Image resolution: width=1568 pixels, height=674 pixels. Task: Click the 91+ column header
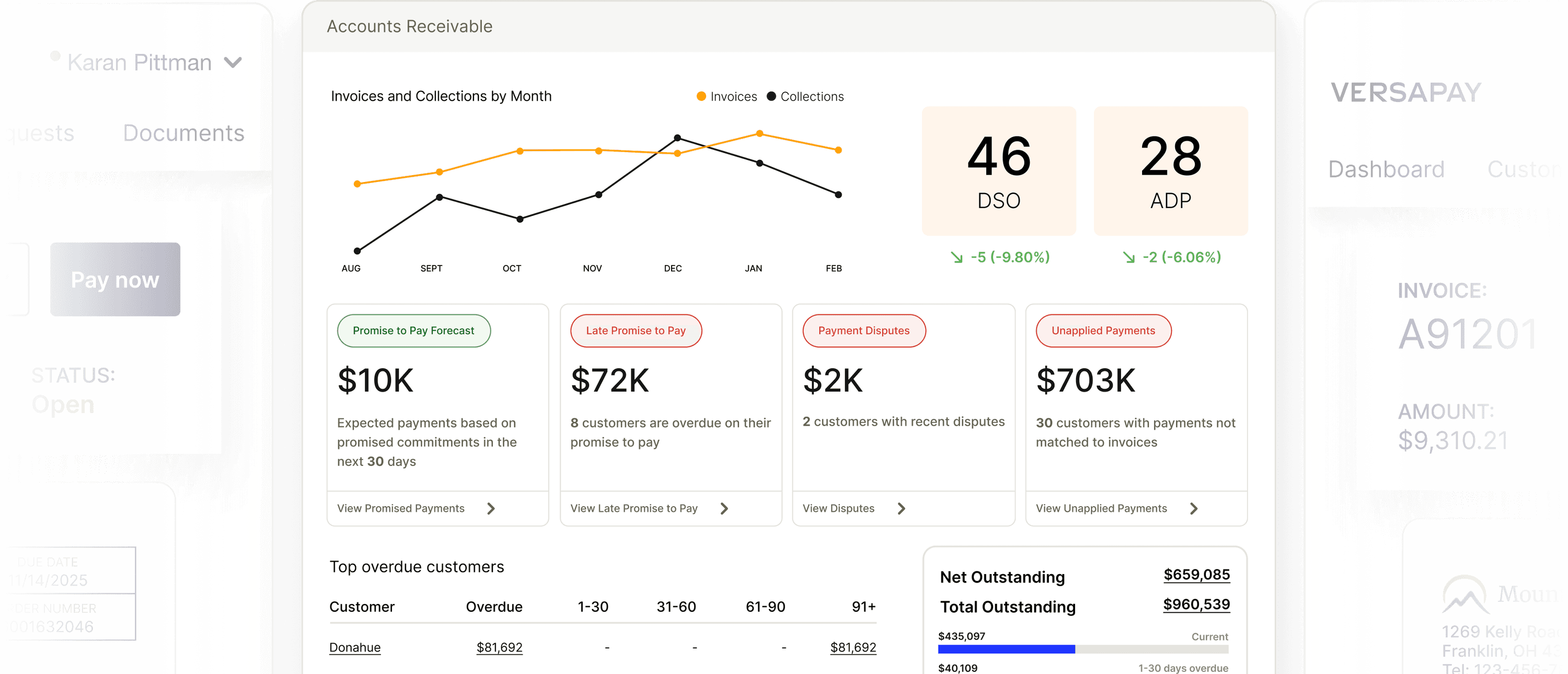pos(864,607)
